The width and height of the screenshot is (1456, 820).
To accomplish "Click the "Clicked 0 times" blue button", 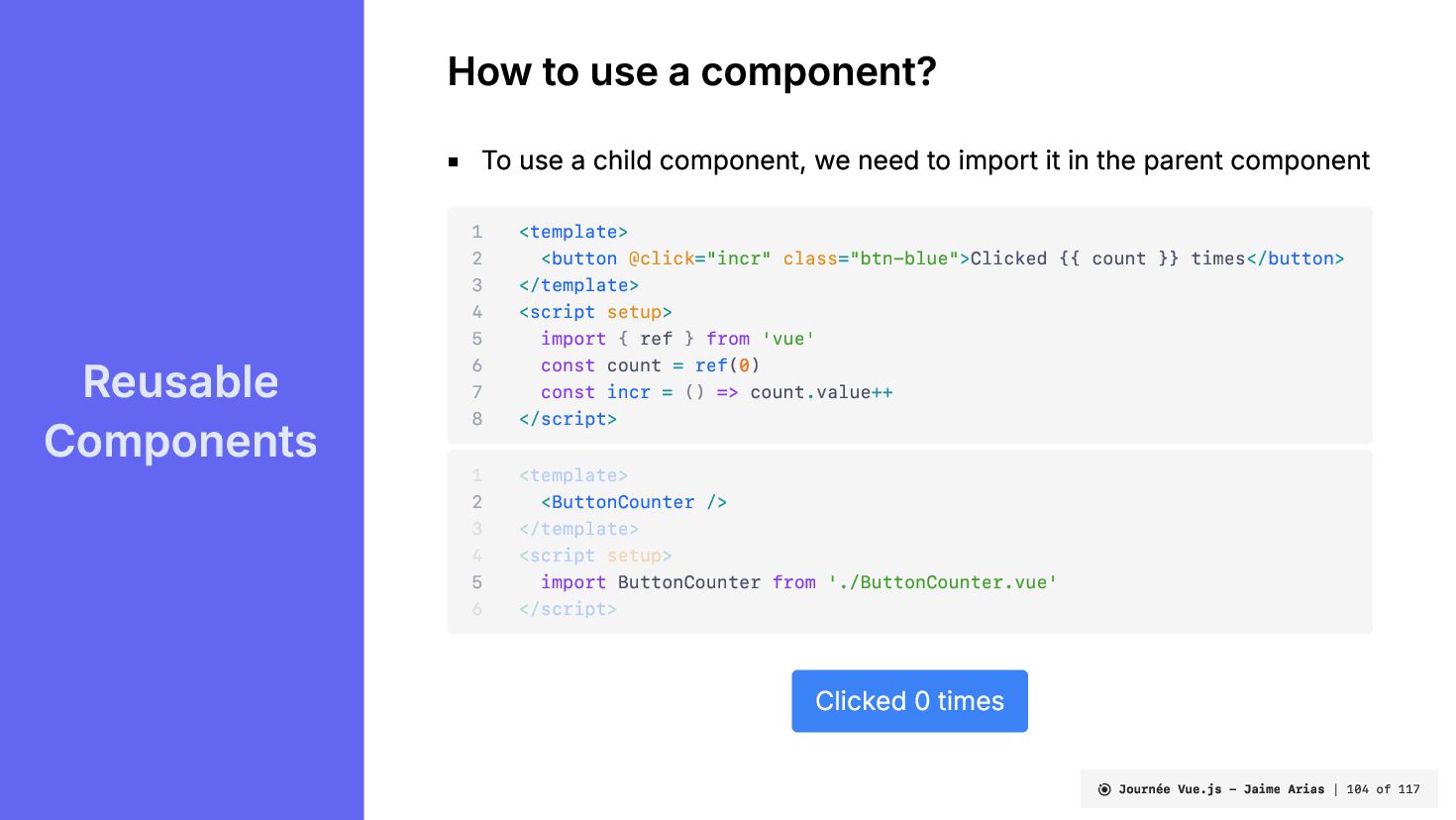I will click(x=909, y=701).
